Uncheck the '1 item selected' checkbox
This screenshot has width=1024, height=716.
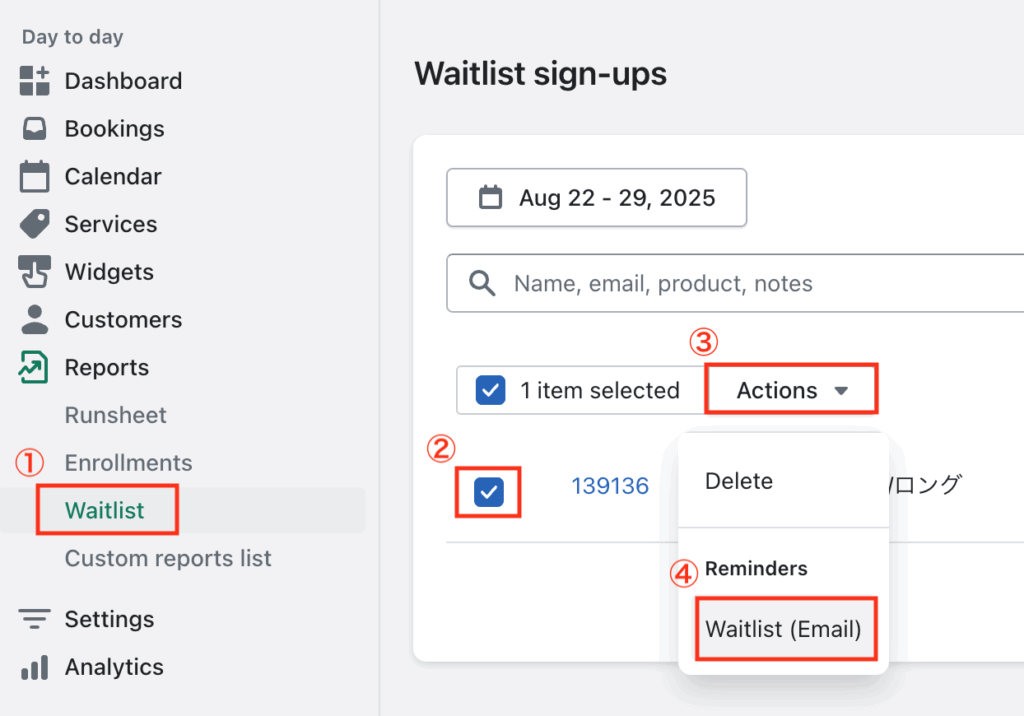pyautogui.click(x=490, y=390)
